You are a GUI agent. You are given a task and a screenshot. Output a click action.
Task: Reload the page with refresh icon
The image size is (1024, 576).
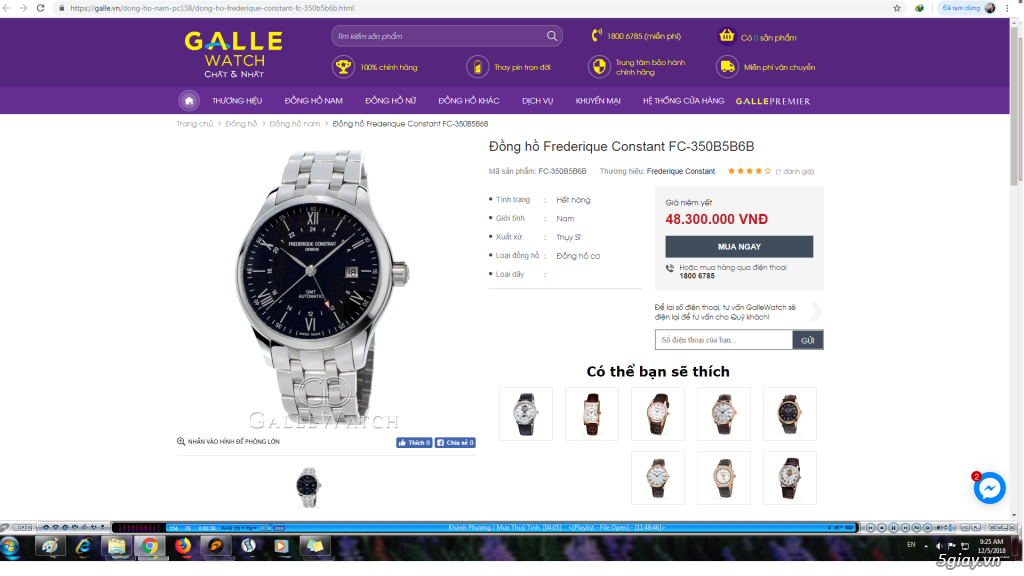40,8
